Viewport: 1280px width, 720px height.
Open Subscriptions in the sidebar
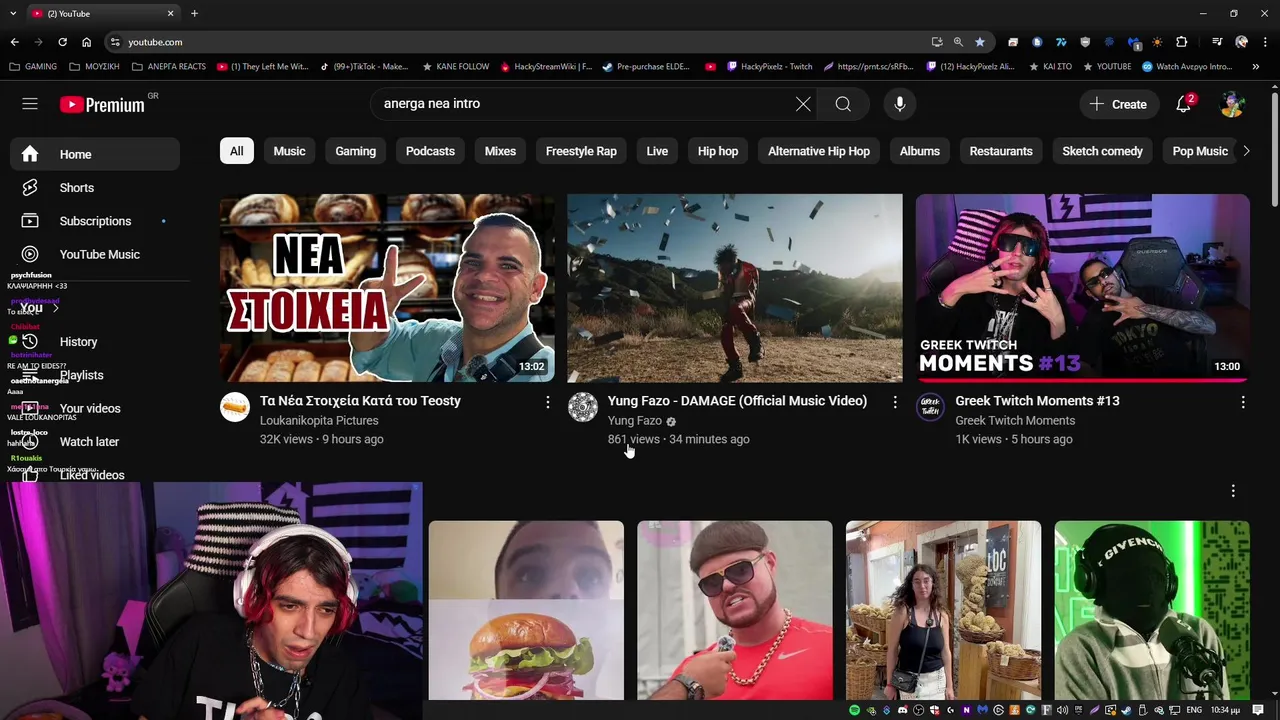[95, 221]
